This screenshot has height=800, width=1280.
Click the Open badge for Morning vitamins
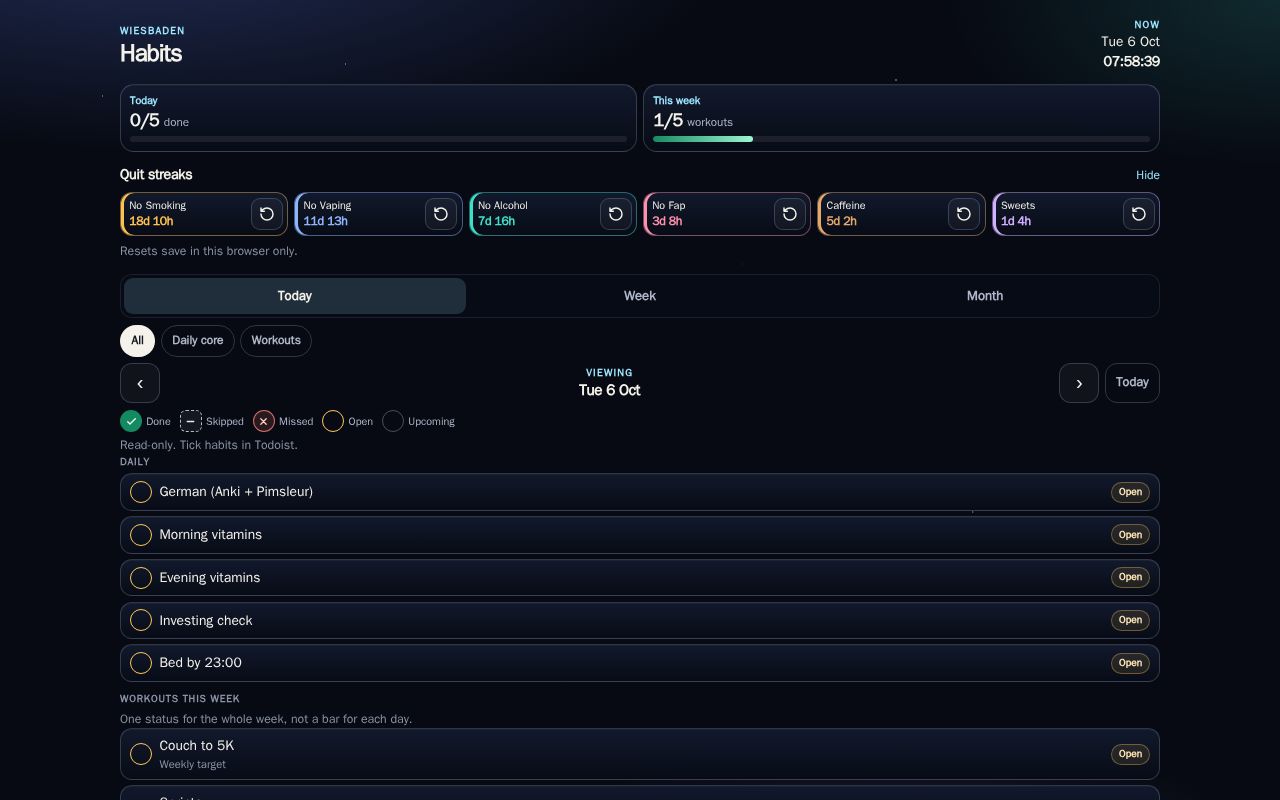(1130, 535)
